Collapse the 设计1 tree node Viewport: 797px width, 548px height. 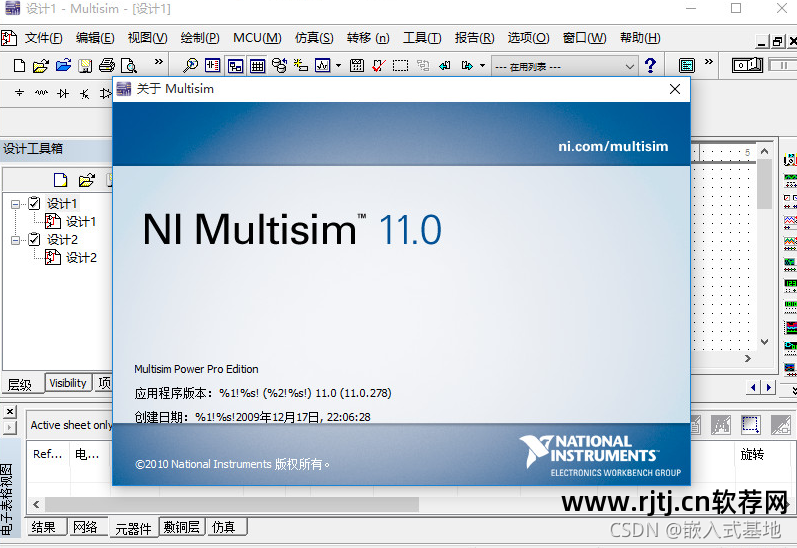click(x=16, y=204)
